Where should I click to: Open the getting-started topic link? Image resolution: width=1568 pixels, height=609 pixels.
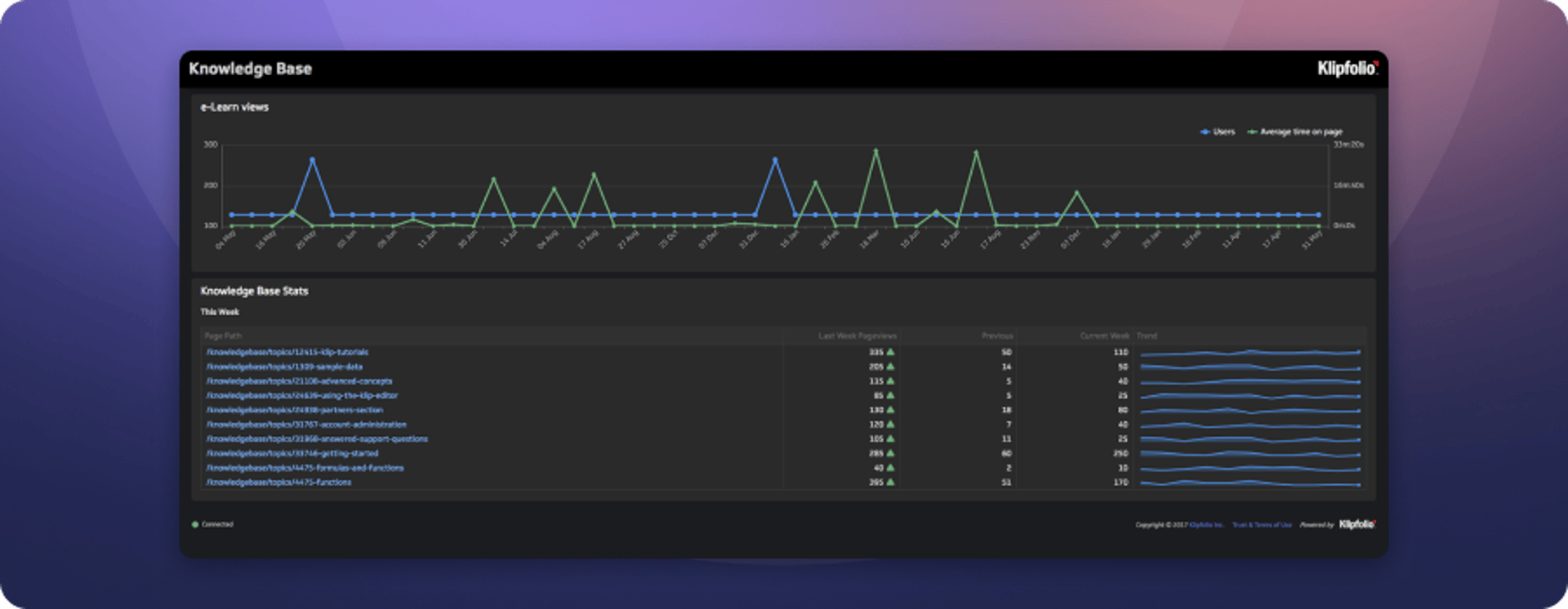(x=292, y=453)
